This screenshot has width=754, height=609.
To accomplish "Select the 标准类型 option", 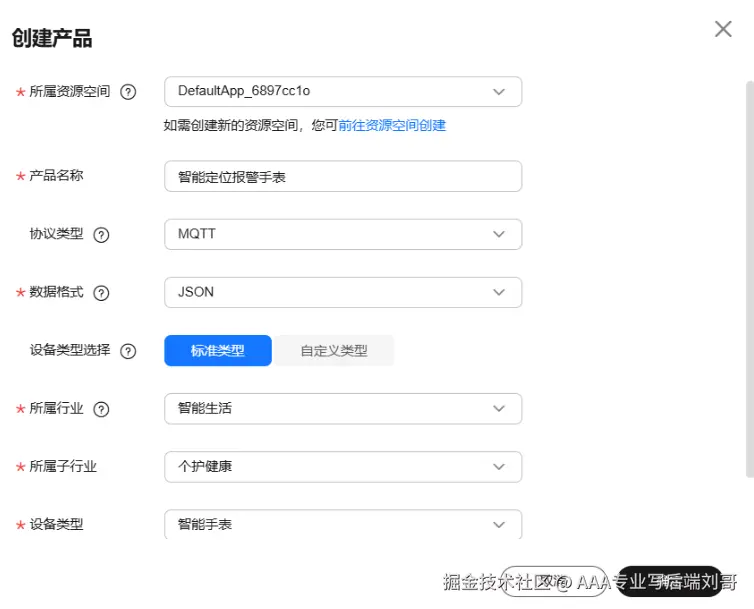I will point(218,351).
